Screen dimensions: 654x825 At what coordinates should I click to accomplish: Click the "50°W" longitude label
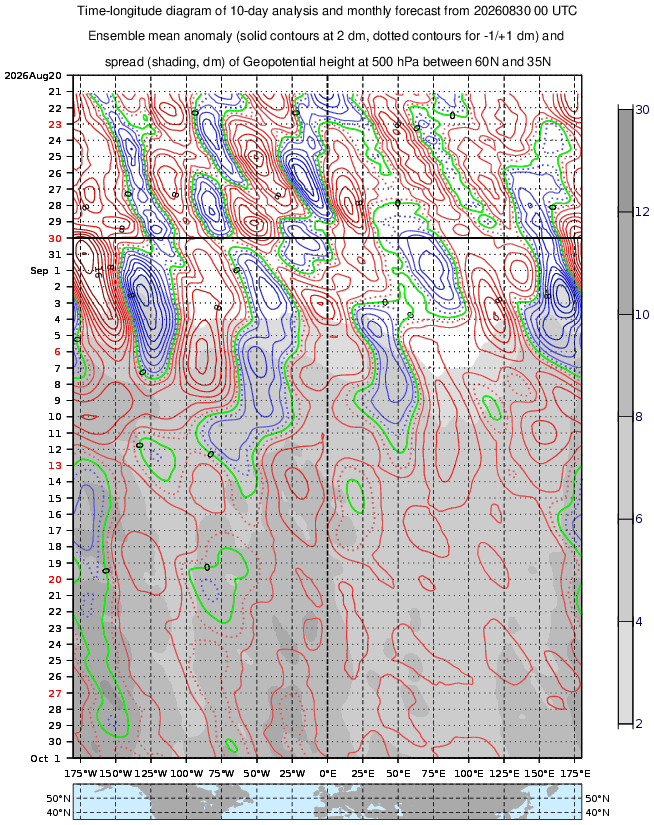(257, 773)
